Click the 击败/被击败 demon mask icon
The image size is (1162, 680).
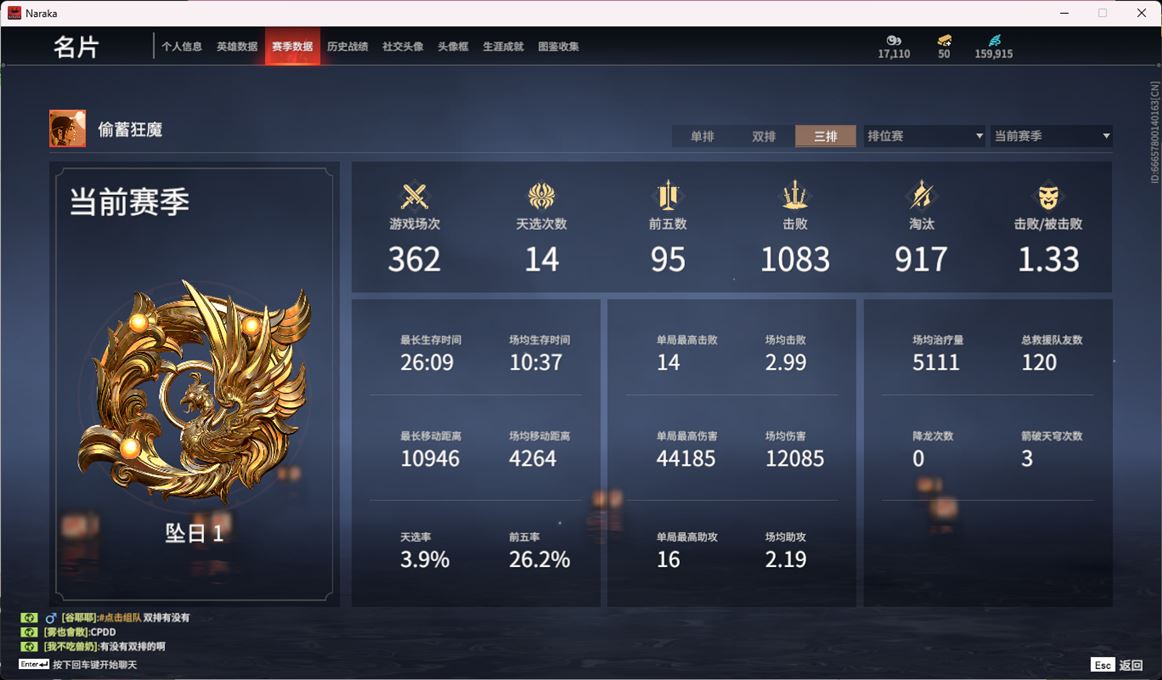pos(1048,196)
